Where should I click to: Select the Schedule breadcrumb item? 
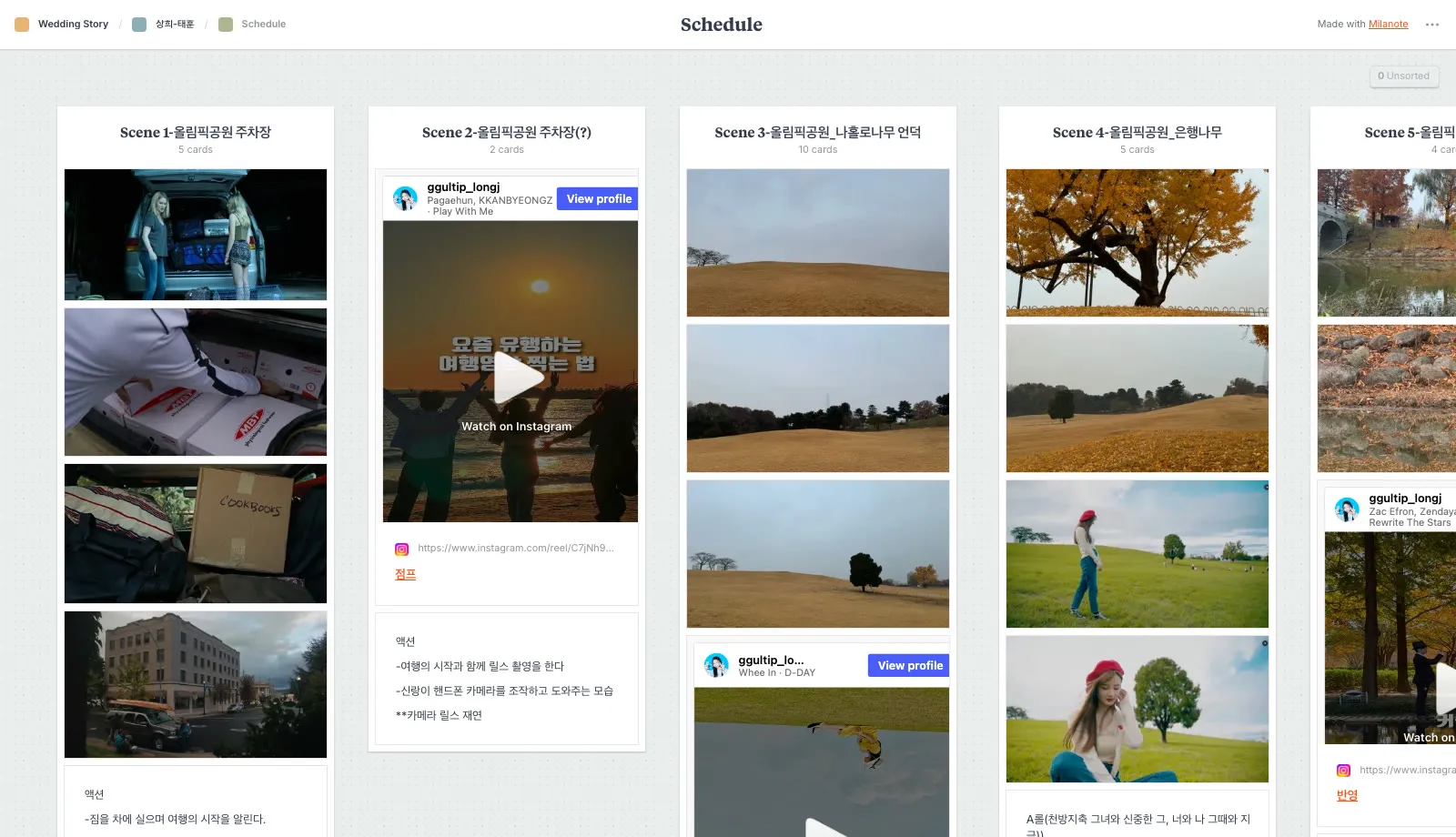point(263,25)
